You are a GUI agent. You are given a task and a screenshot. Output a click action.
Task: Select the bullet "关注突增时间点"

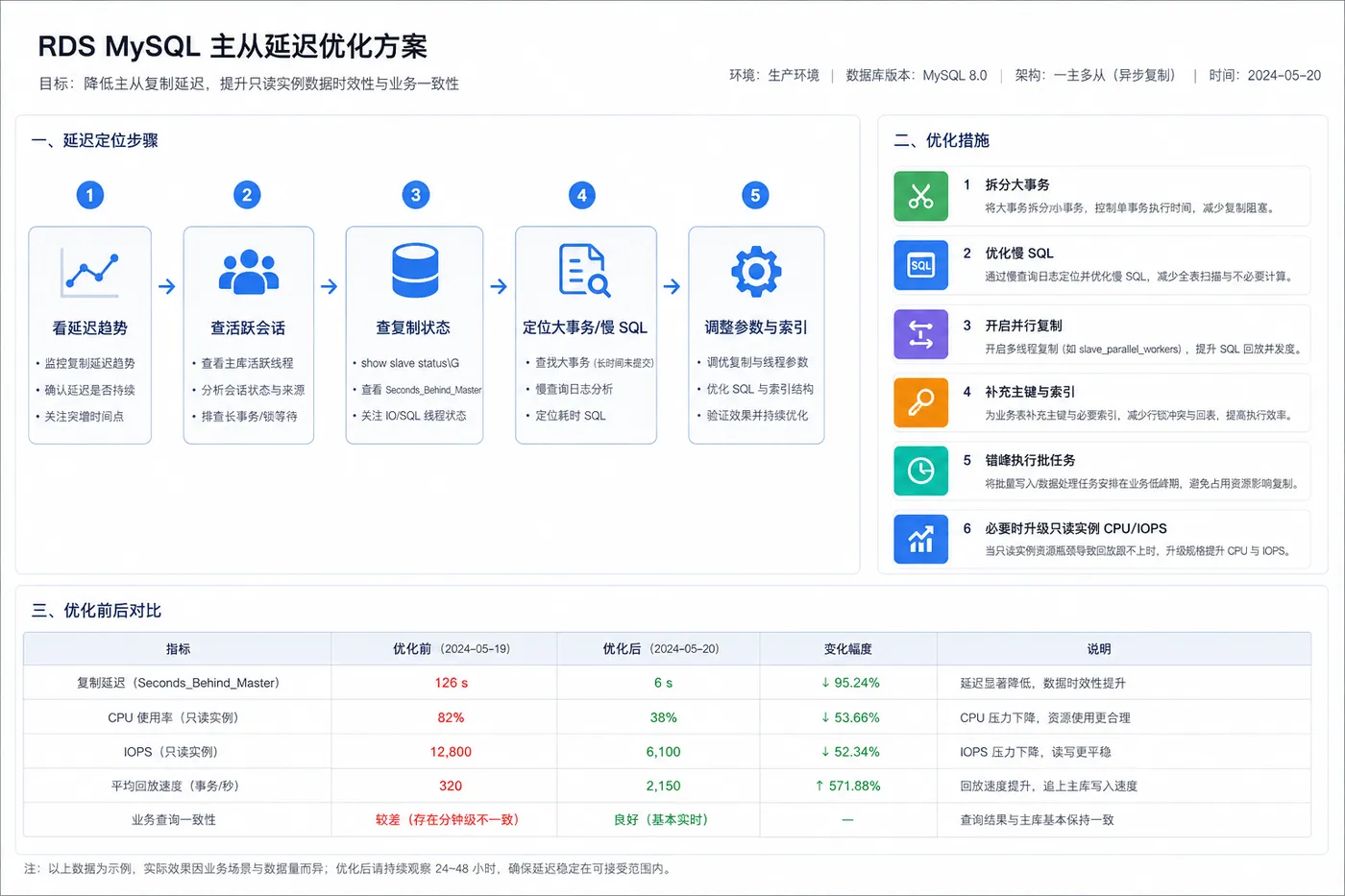pos(84,416)
